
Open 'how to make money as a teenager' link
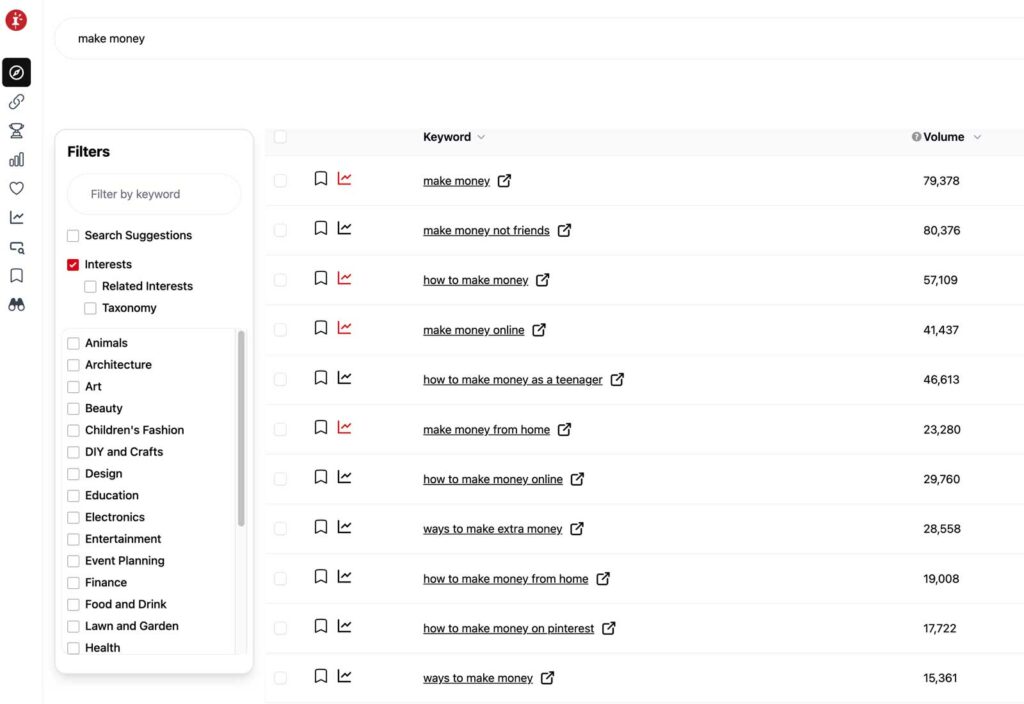(x=513, y=379)
